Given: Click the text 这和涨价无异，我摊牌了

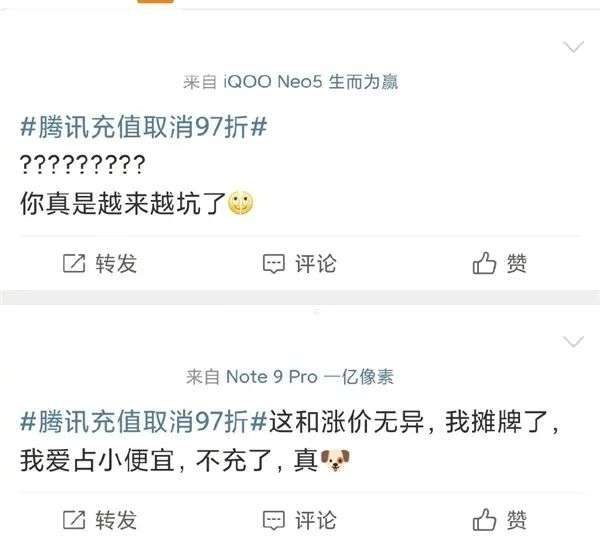Looking at the screenshot, I should click(412, 422).
